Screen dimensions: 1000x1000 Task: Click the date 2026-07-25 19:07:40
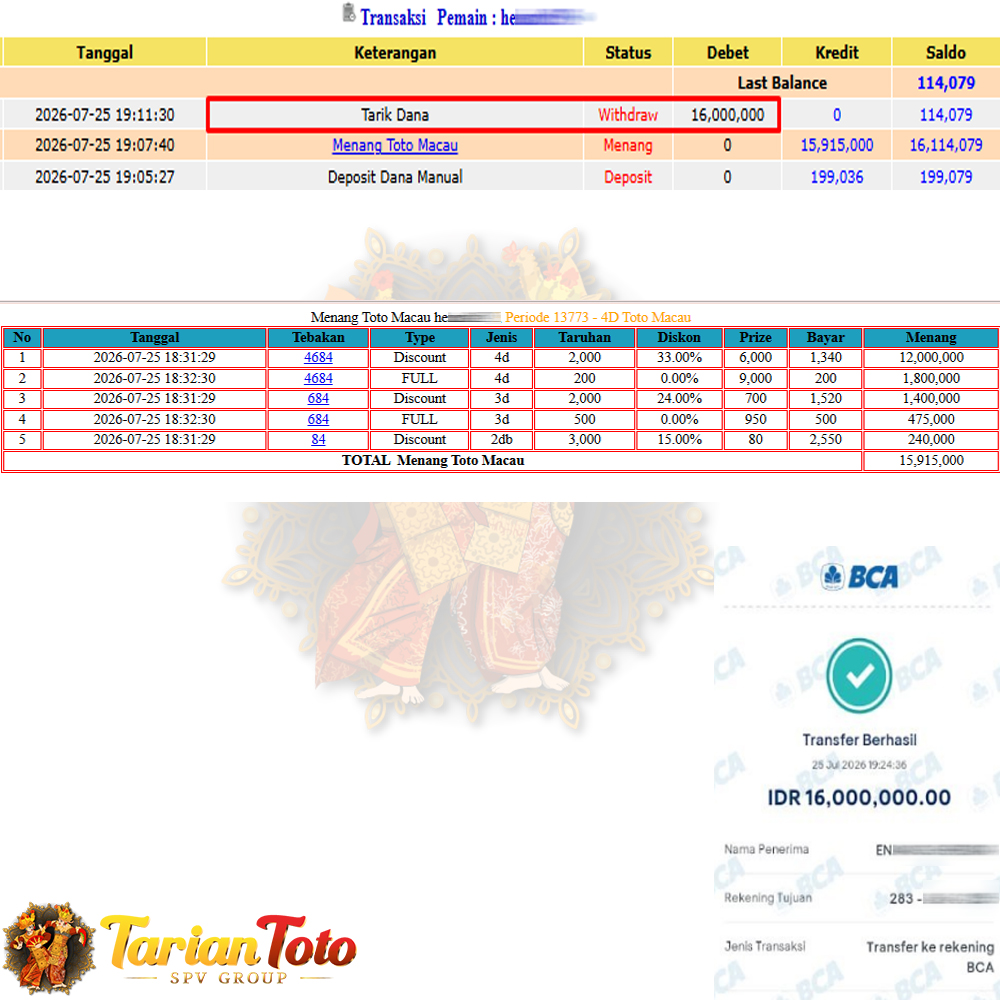pos(105,145)
